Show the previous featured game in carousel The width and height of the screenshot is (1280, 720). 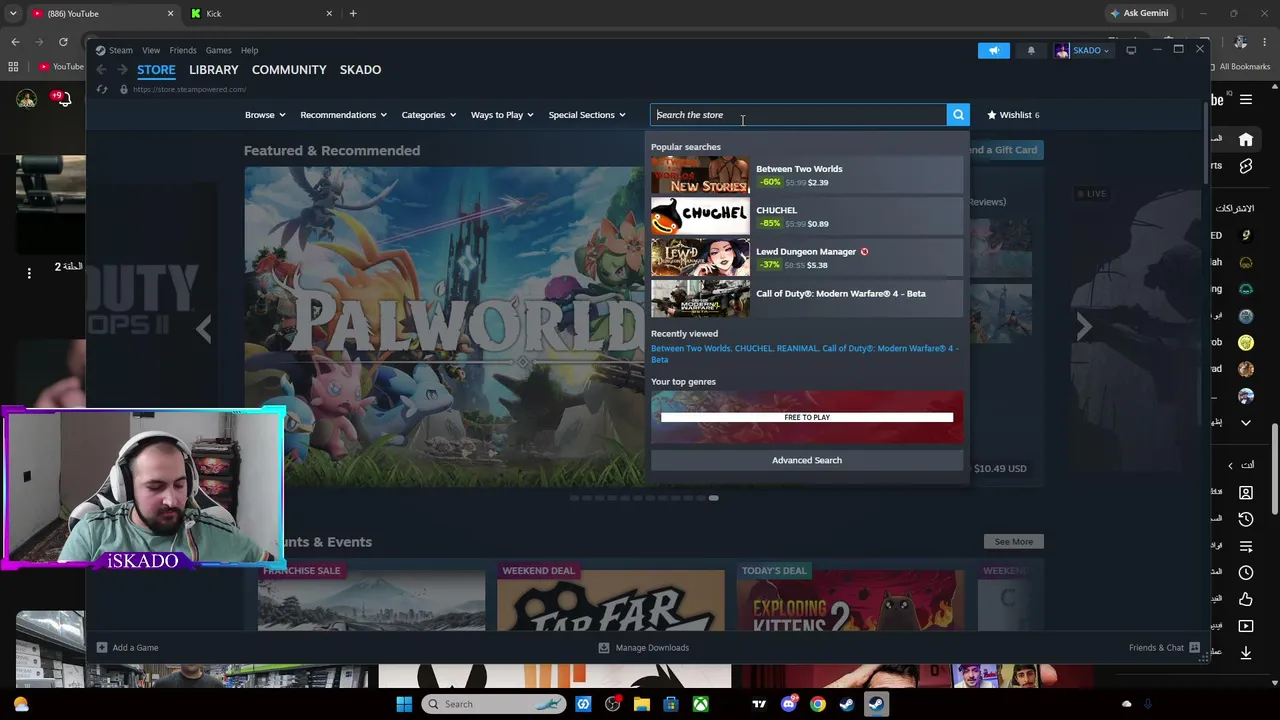tap(204, 327)
